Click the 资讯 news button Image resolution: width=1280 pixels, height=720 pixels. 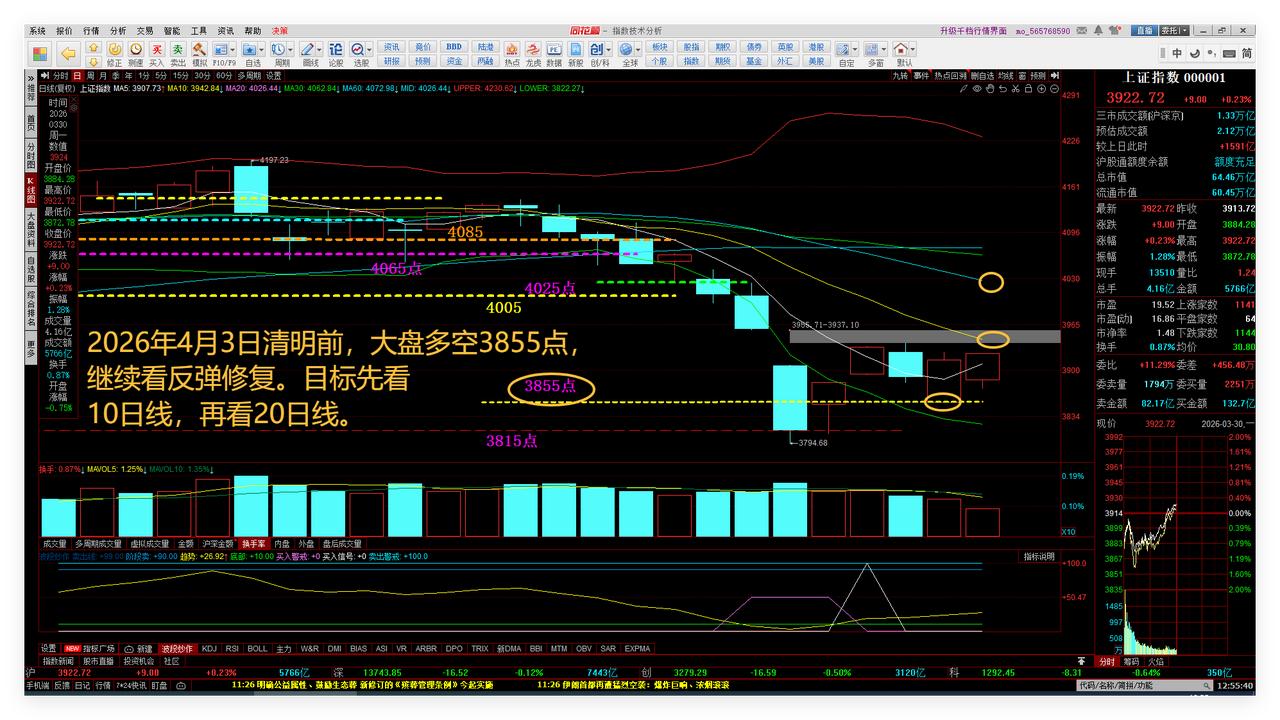point(391,47)
